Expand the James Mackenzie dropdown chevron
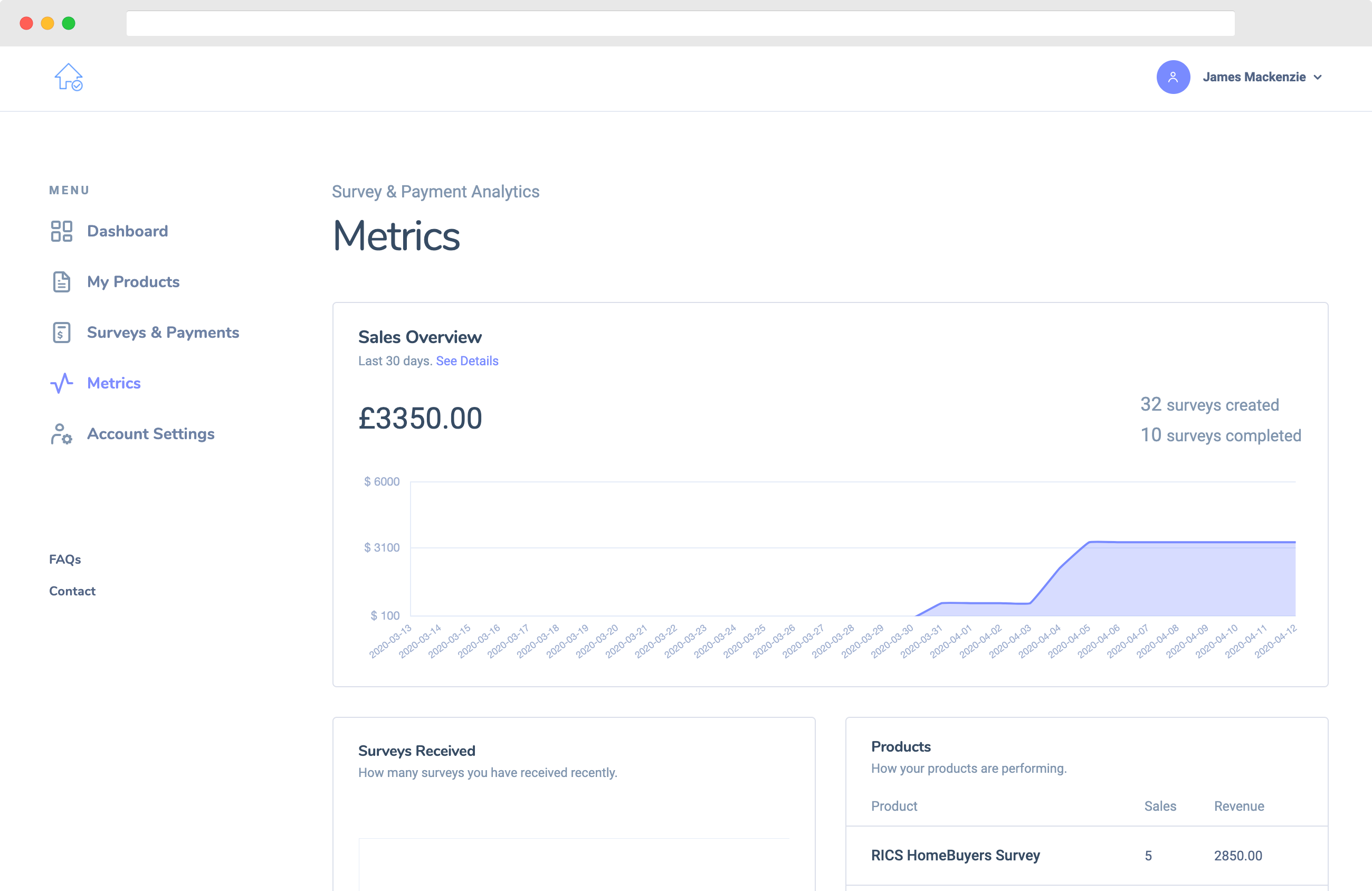The image size is (1372, 891). 1318,77
